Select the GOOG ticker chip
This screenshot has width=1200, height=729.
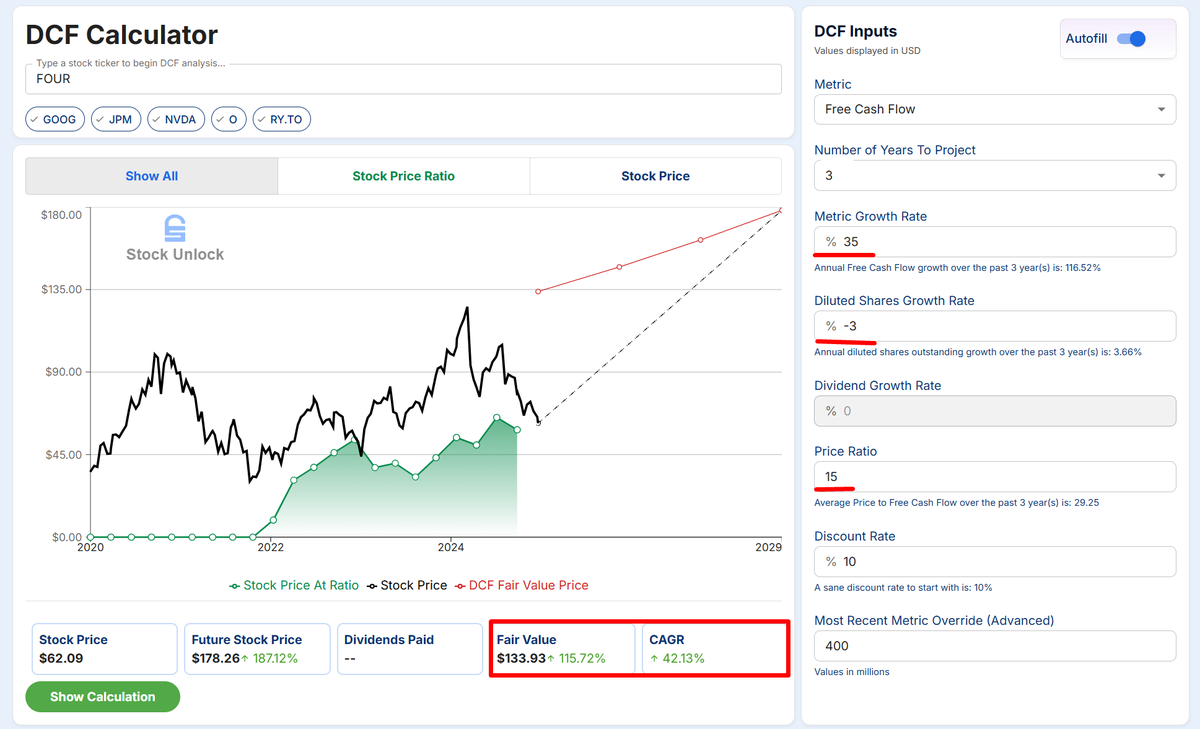tap(56, 119)
